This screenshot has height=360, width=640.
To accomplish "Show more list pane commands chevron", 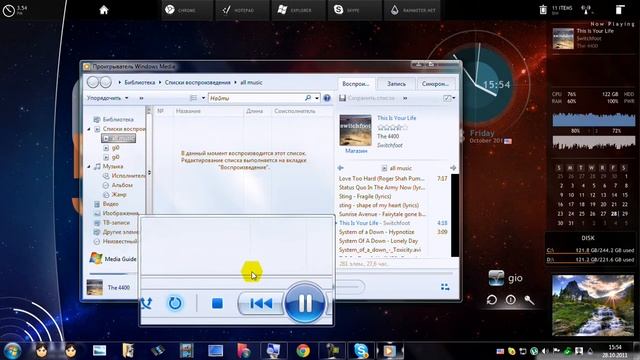I will (405, 98).
